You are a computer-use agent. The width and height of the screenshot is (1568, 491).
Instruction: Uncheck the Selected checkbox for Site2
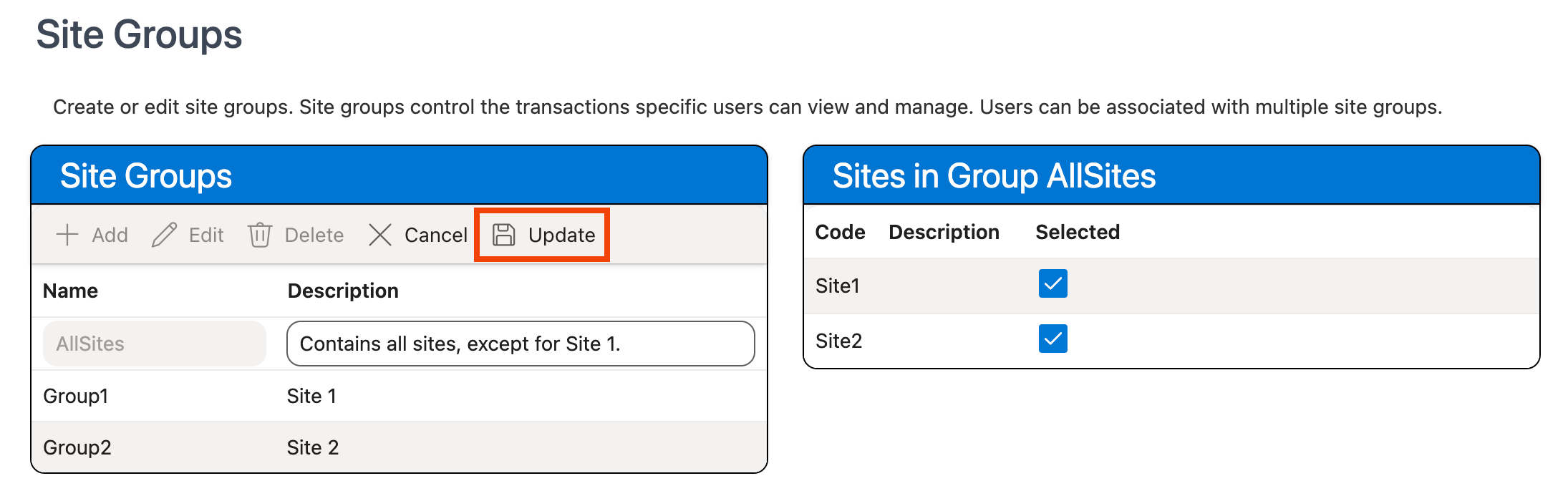tap(1052, 339)
